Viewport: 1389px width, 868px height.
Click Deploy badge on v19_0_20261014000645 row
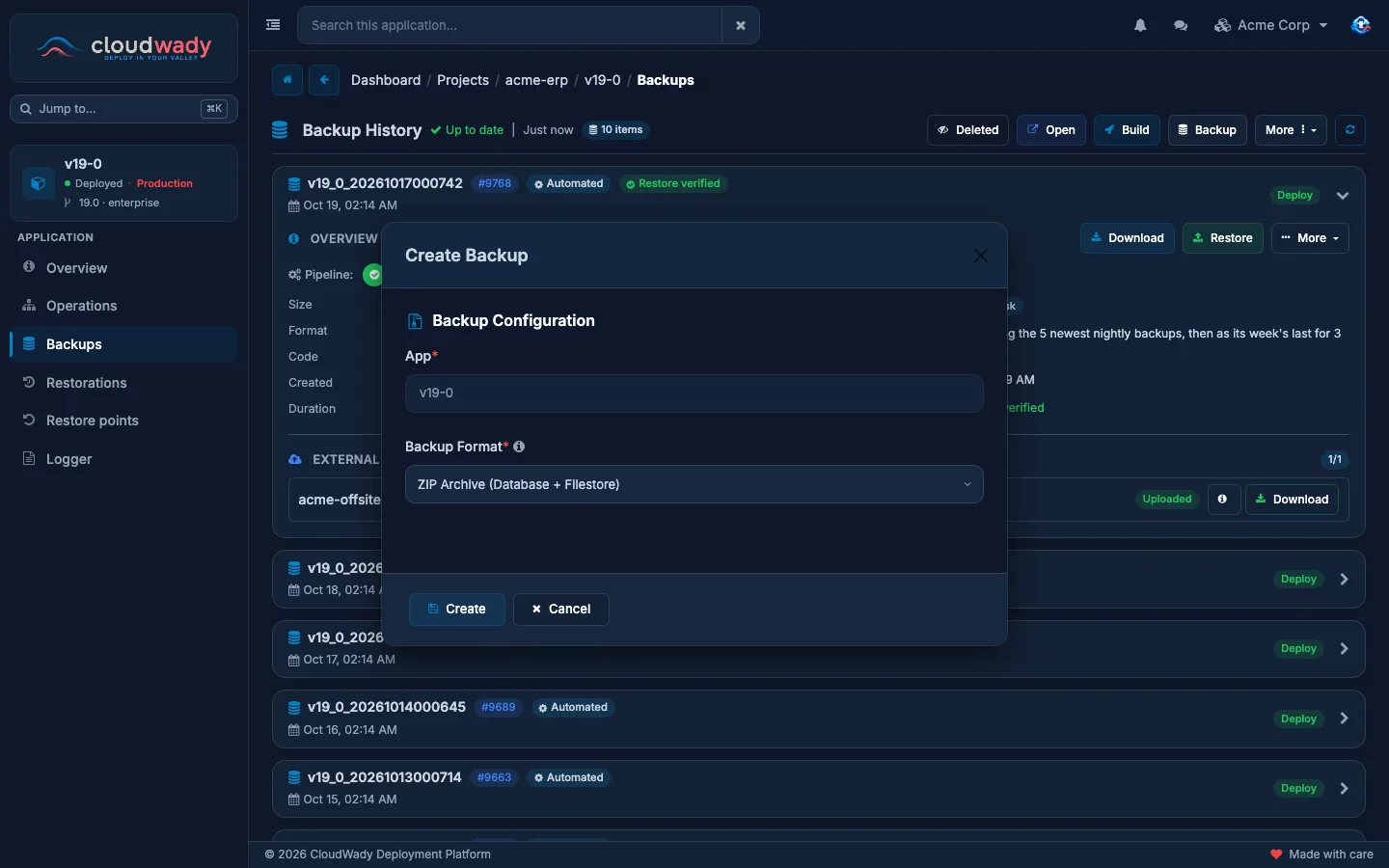click(1298, 719)
